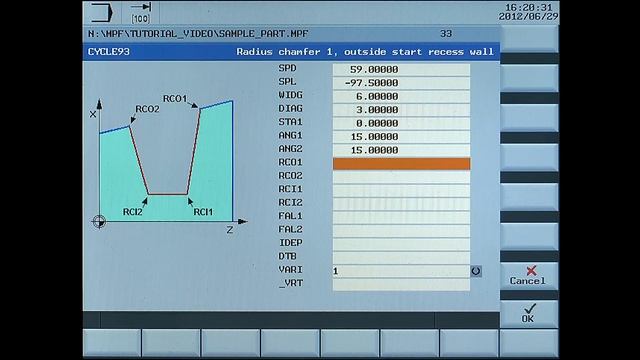This screenshot has height=360, width=640.
Task: Click the WIDG field with 6.00000
Action: click(x=401, y=96)
